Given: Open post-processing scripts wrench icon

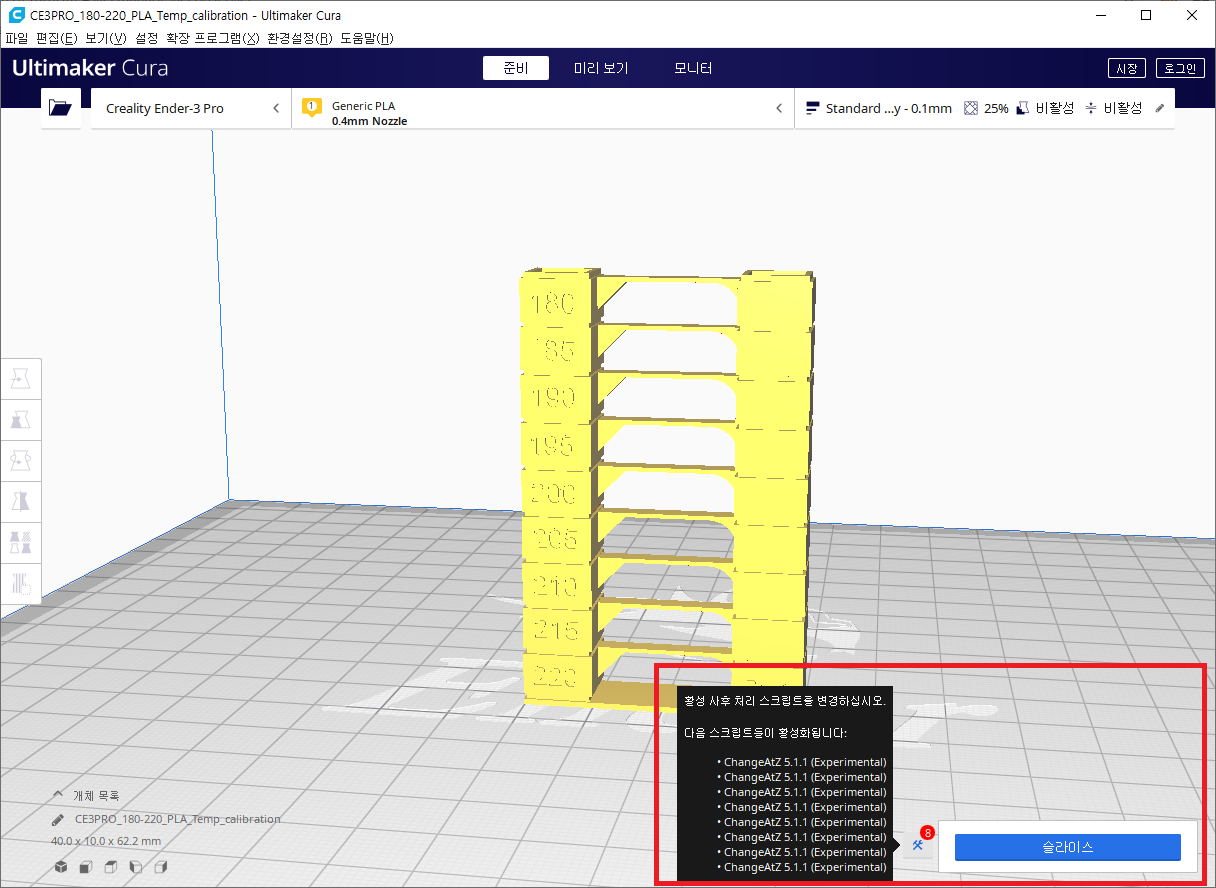Looking at the screenshot, I should click(917, 846).
